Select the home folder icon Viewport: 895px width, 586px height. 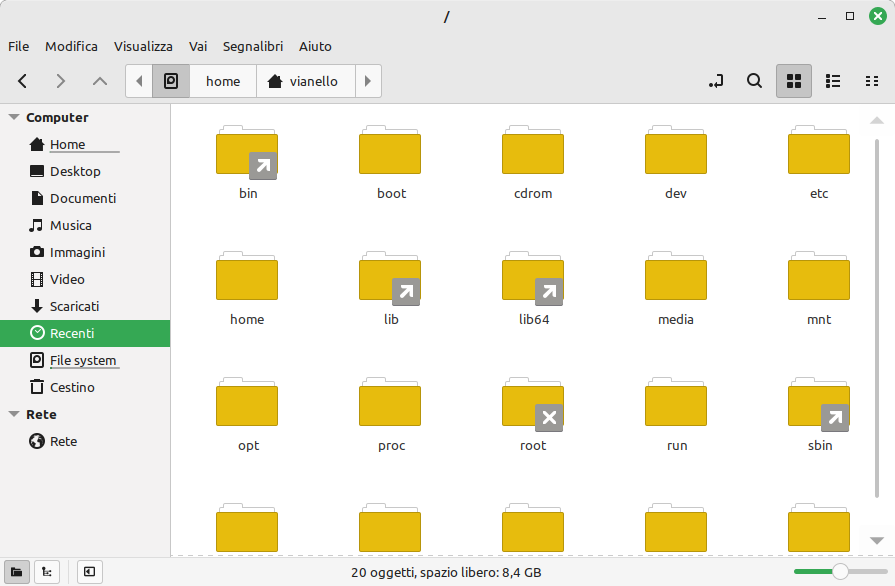(x=247, y=276)
